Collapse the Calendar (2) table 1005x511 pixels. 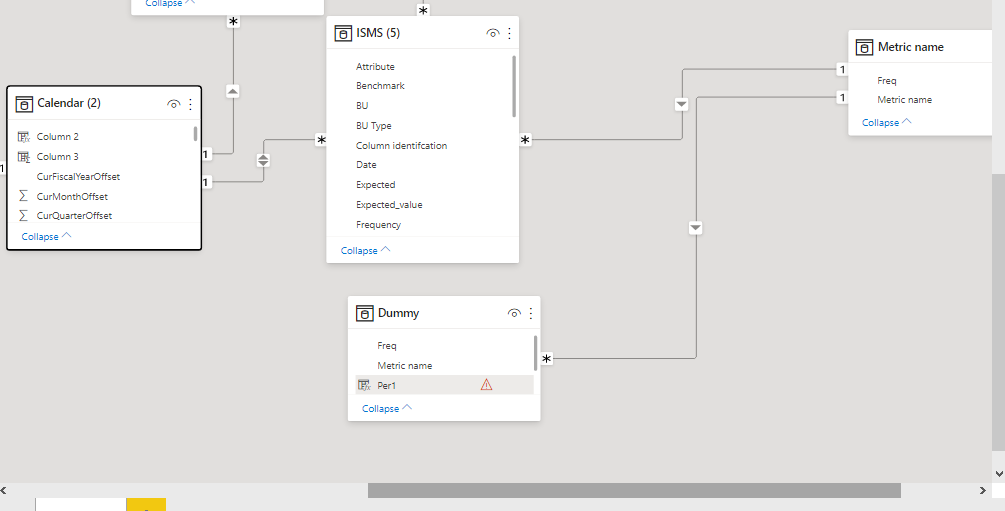[46, 237]
